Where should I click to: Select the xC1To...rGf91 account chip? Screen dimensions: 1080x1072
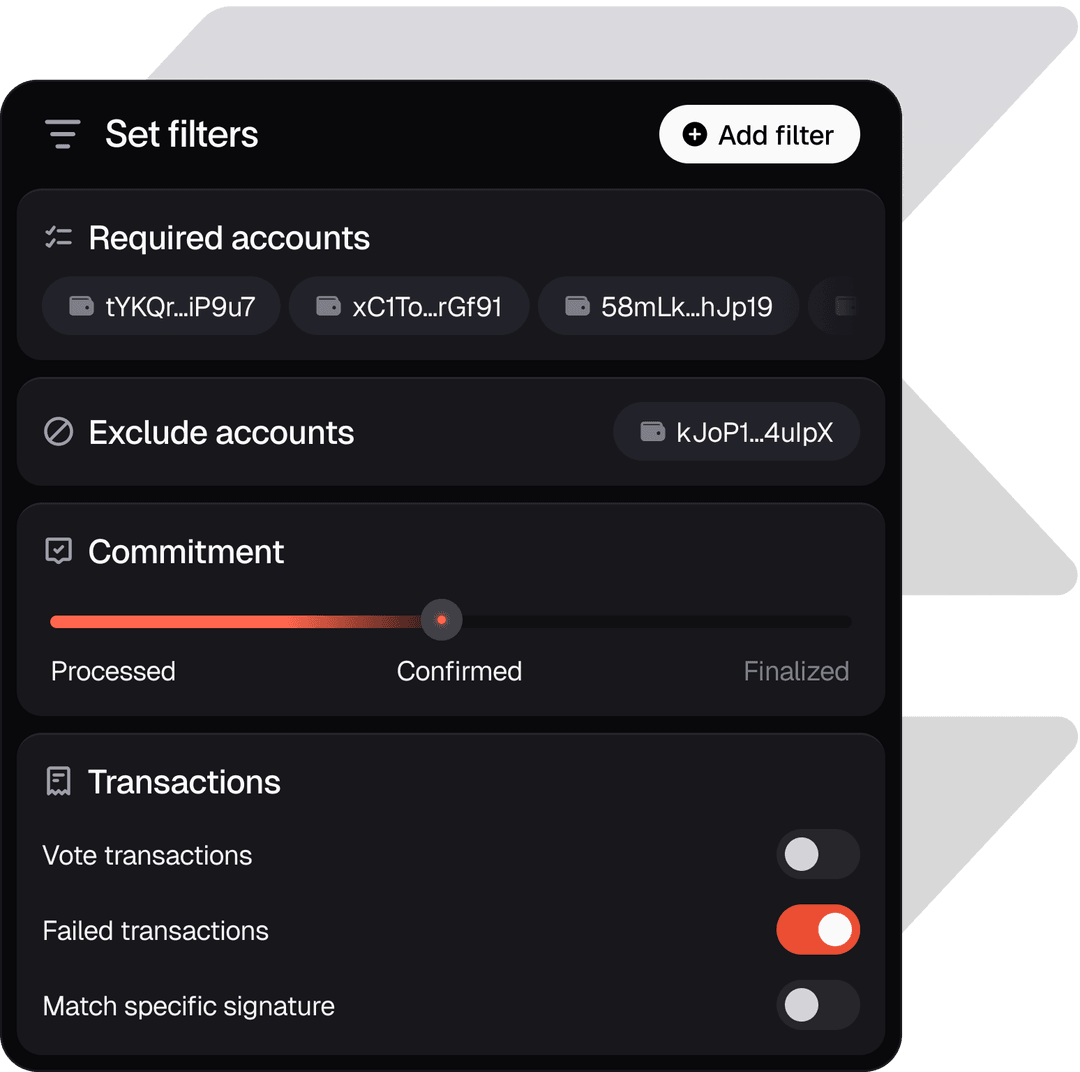tap(409, 306)
